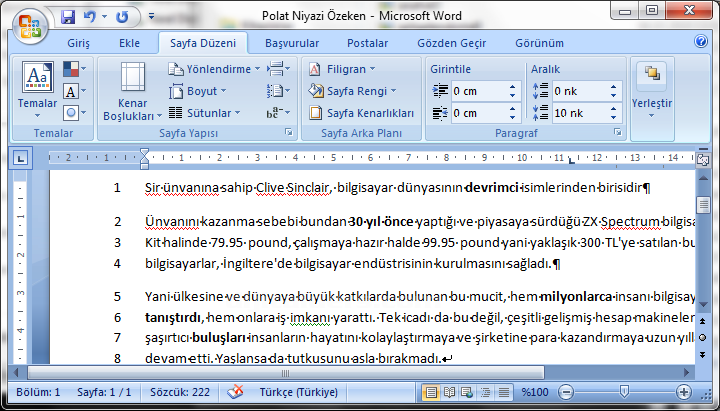720x411 pixels.
Task: Redo the last action
Action: 122,17
